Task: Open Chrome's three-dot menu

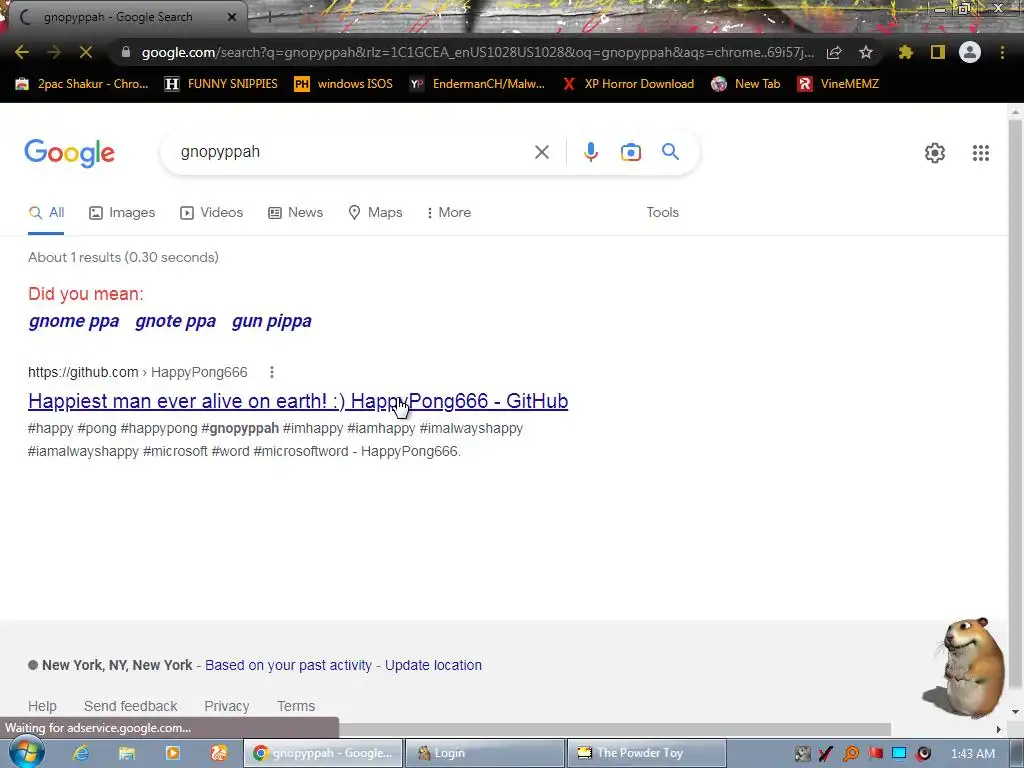Action: click(1002, 52)
